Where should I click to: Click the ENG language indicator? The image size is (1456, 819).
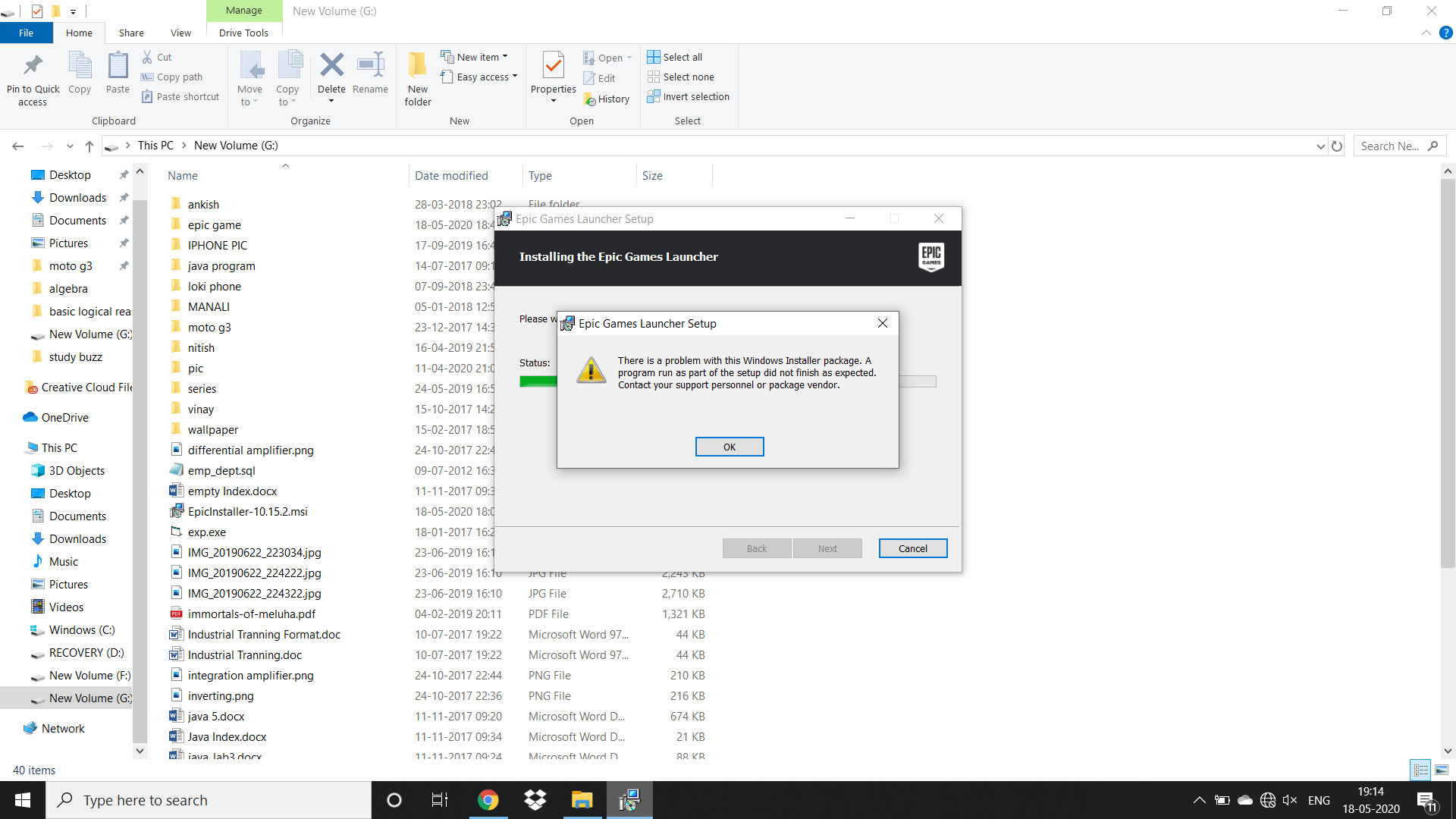[x=1319, y=800]
